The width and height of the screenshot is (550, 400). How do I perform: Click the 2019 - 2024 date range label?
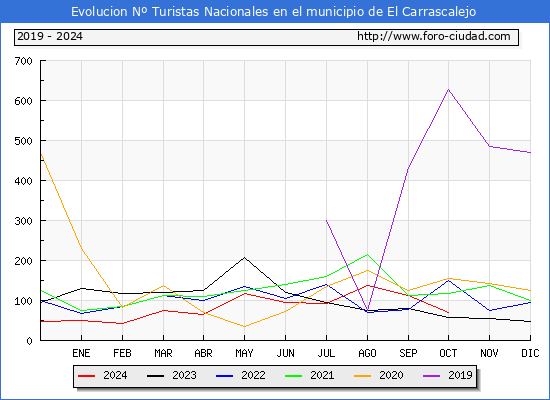[50, 36]
